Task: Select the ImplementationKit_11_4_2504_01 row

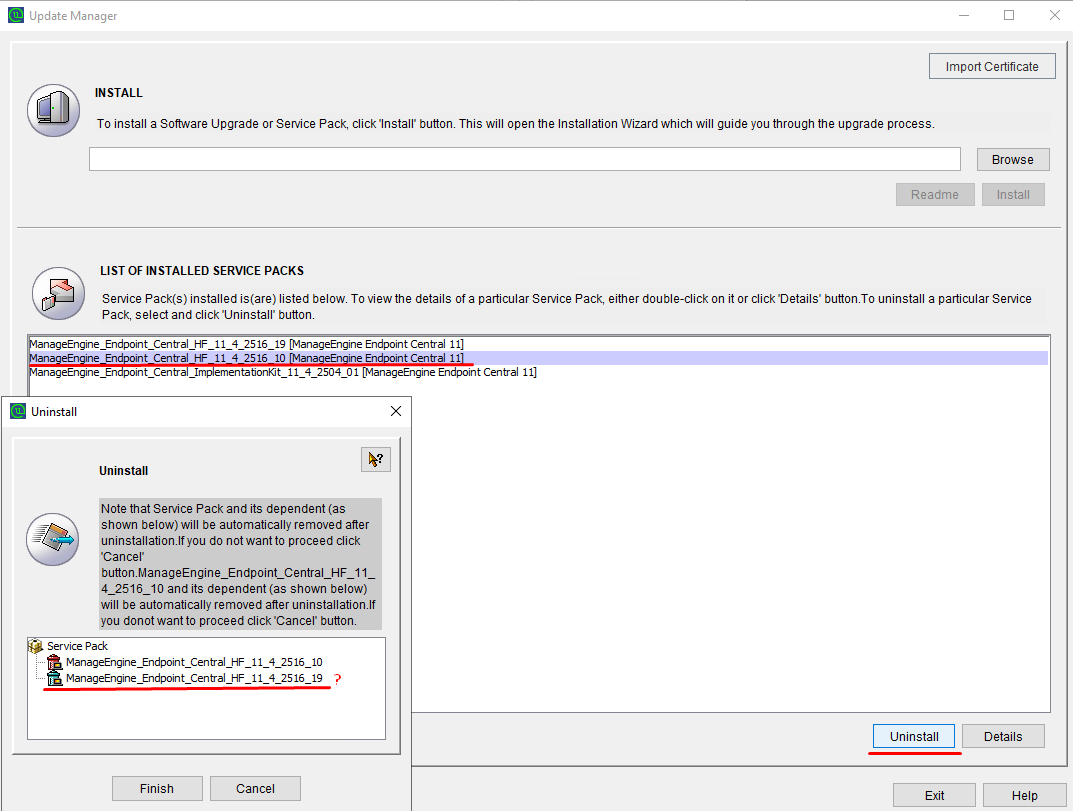Action: 538,372
